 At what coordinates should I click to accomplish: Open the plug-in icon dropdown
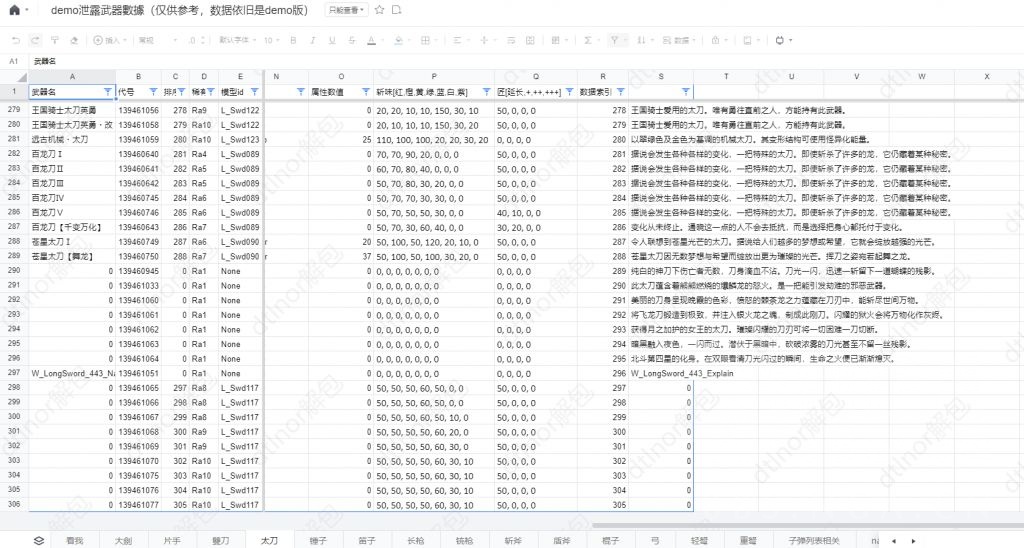pos(783,40)
